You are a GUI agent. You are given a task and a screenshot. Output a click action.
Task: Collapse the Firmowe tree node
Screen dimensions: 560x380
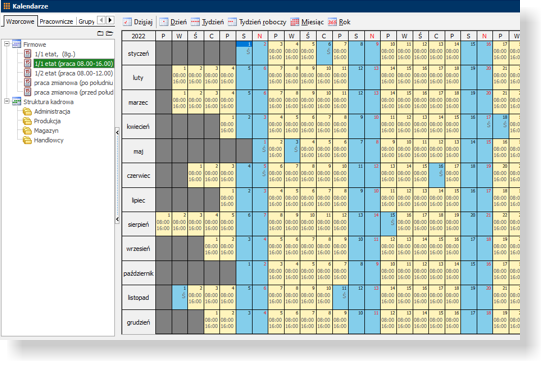click(x=6, y=44)
